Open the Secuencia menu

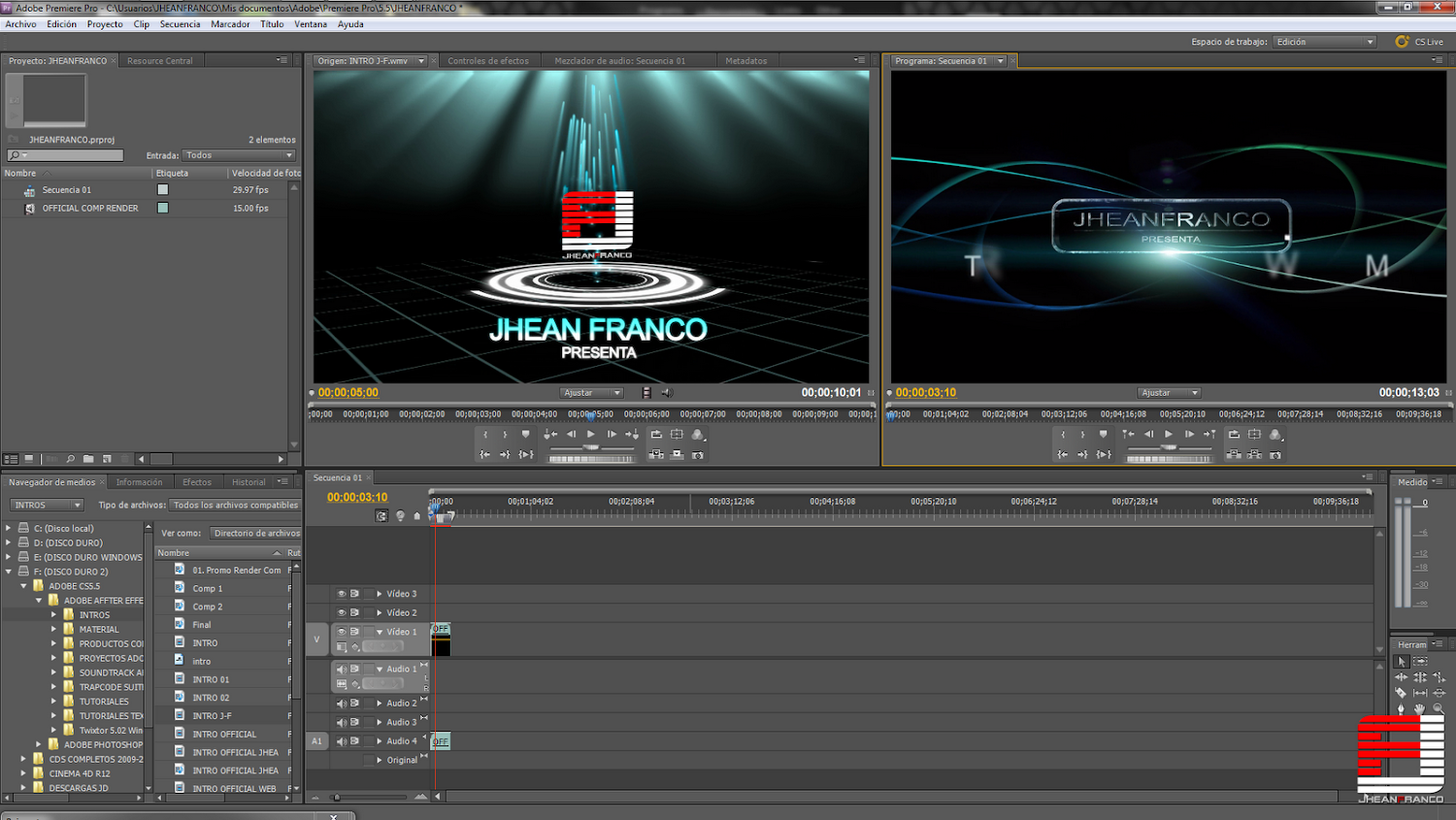(180, 24)
